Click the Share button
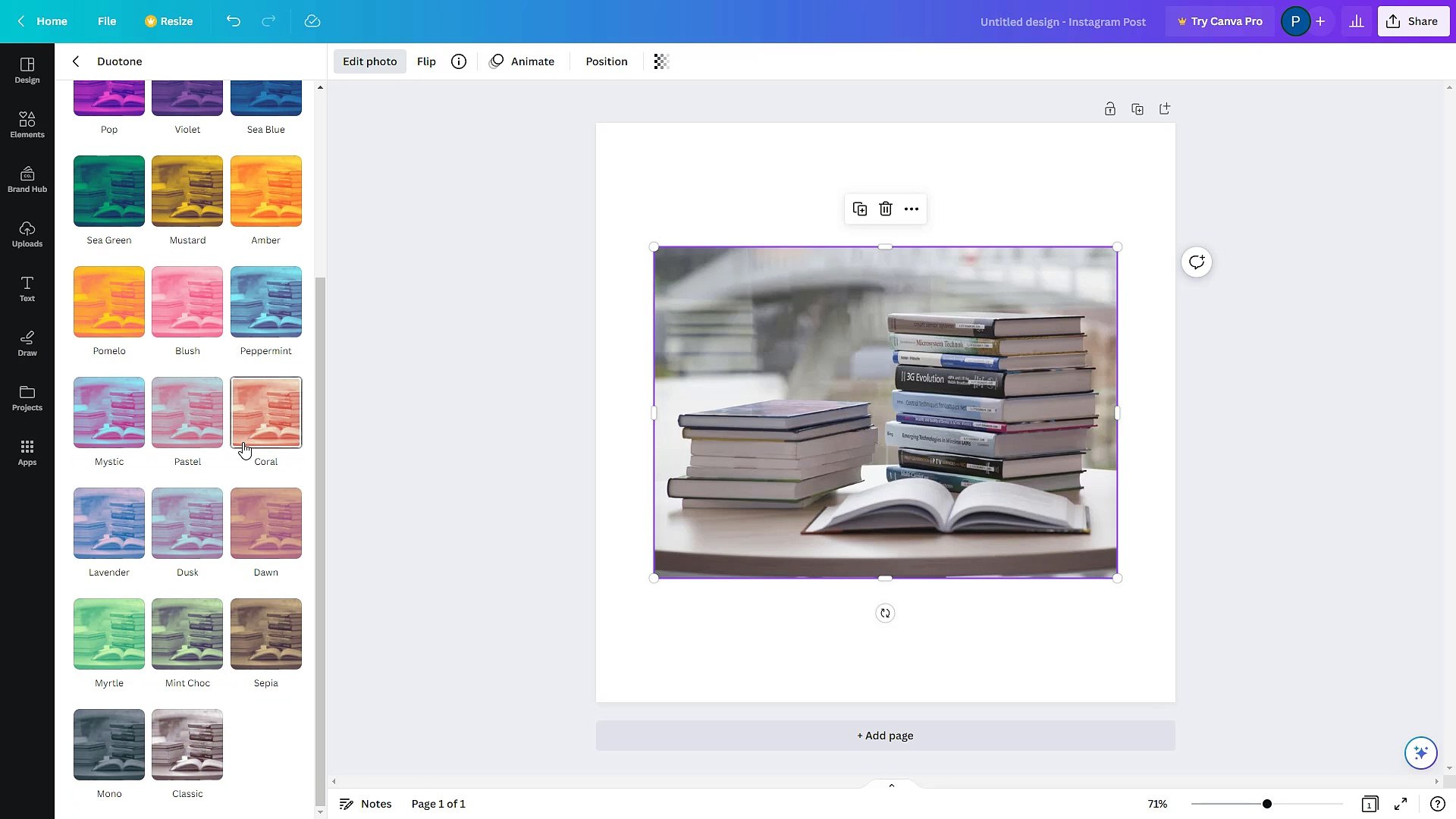Viewport: 1456px width, 819px height. point(1413,20)
